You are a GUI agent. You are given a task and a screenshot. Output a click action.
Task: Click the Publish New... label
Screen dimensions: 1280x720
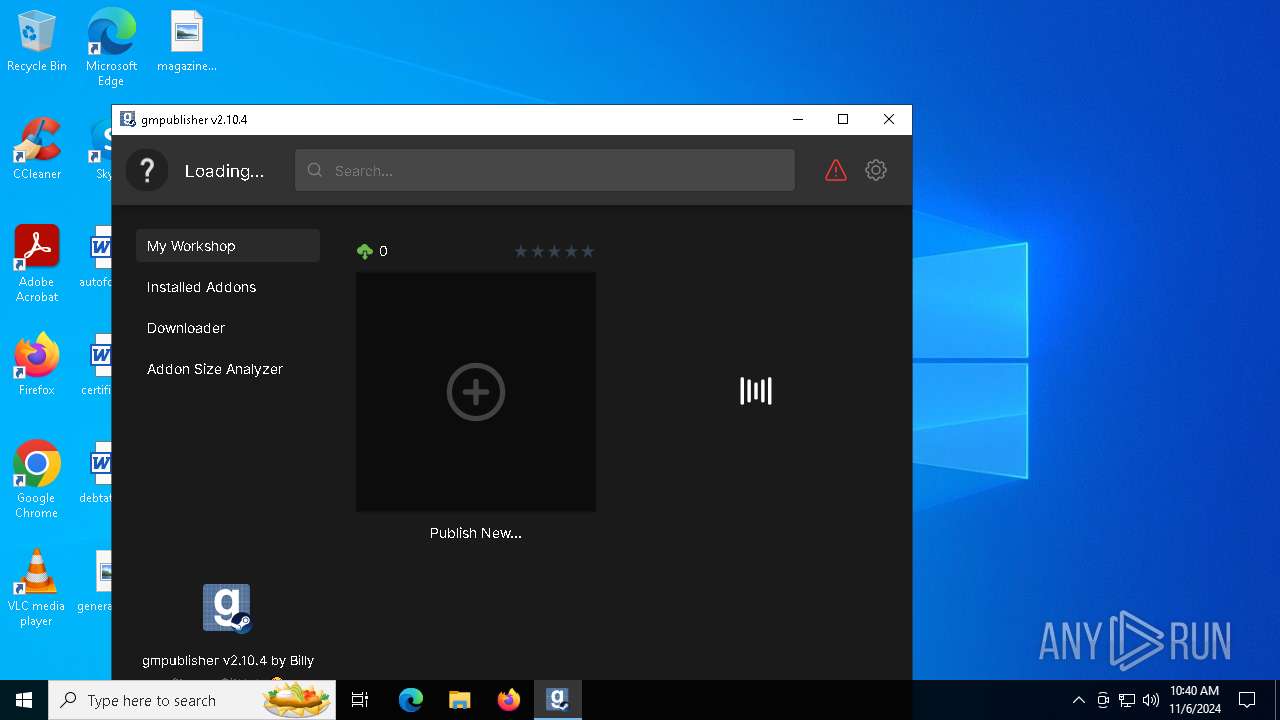[x=476, y=533]
